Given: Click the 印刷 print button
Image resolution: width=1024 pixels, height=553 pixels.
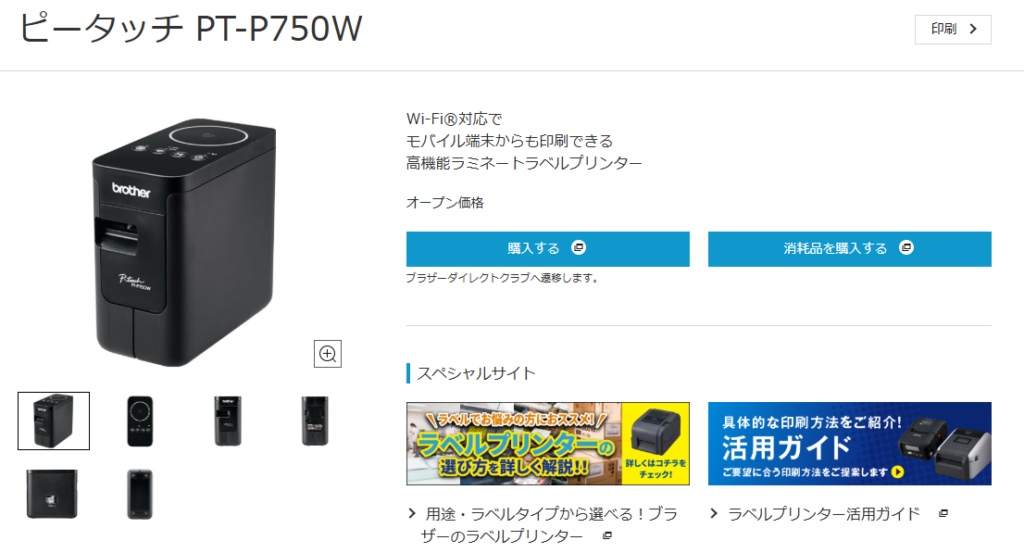Looking at the screenshot, I should point(953,29).
